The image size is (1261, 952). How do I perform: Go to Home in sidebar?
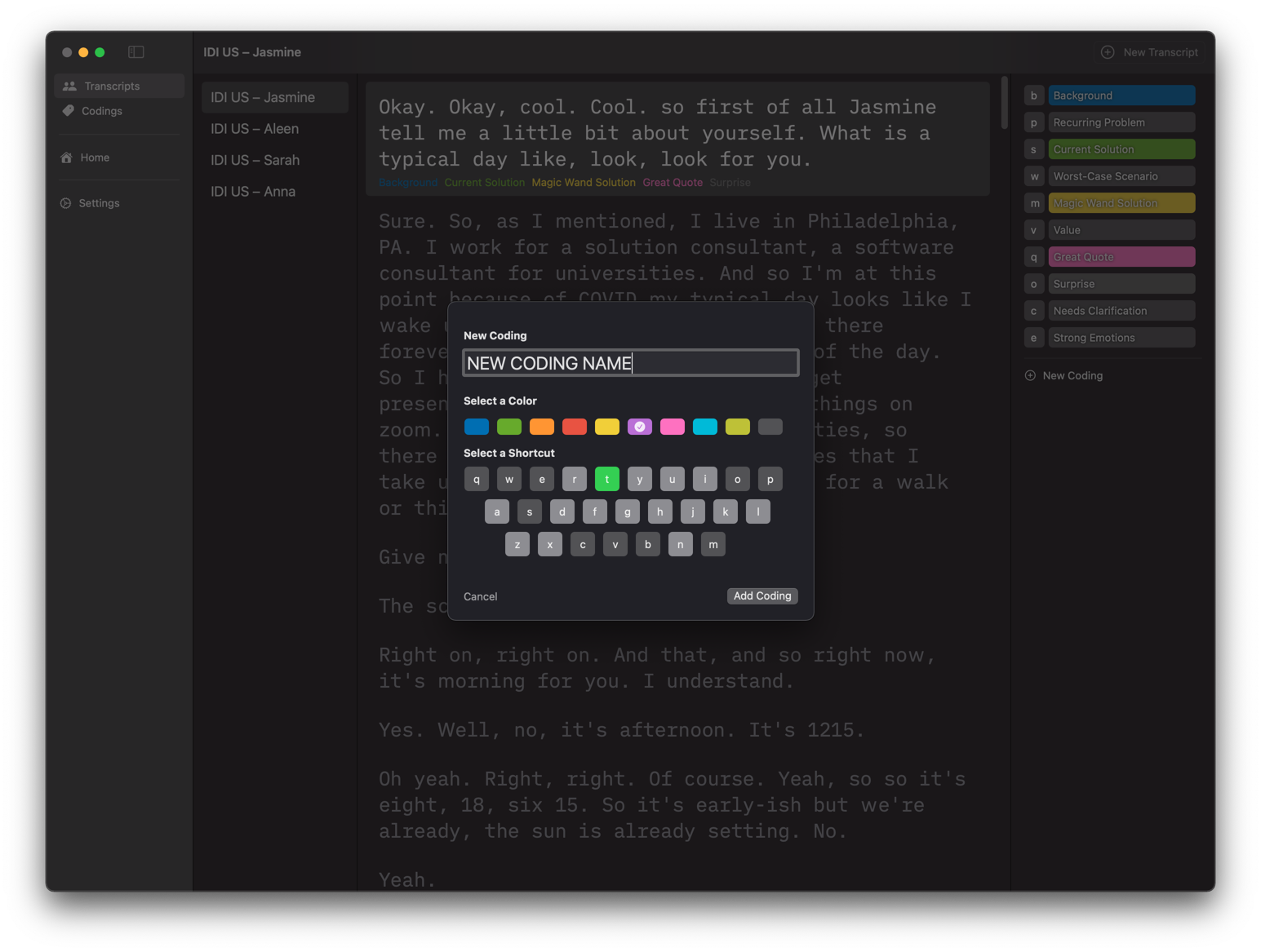point(119,157)
